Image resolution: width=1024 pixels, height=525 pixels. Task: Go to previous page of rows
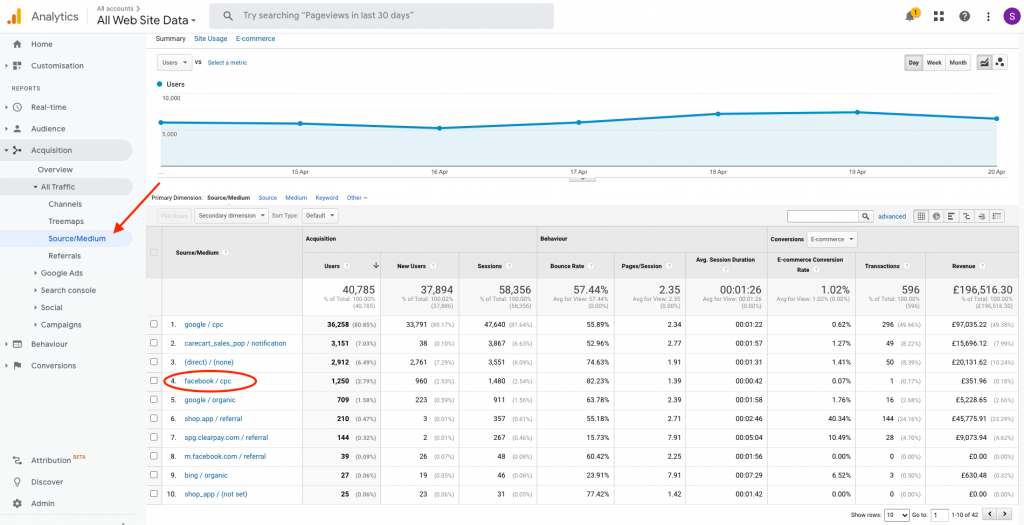coord(991,515)
